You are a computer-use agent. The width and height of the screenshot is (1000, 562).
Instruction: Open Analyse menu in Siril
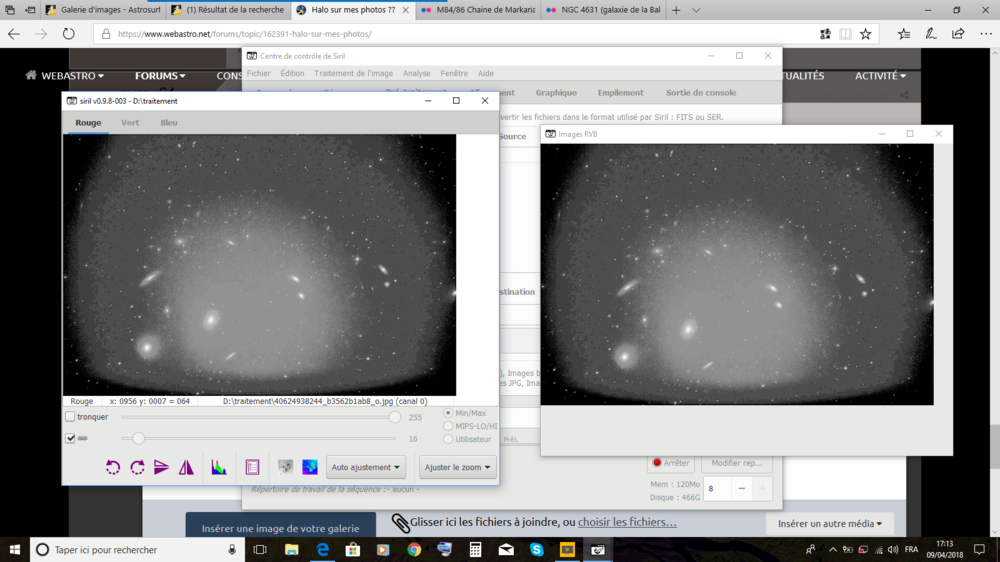(x=416, y=73)
